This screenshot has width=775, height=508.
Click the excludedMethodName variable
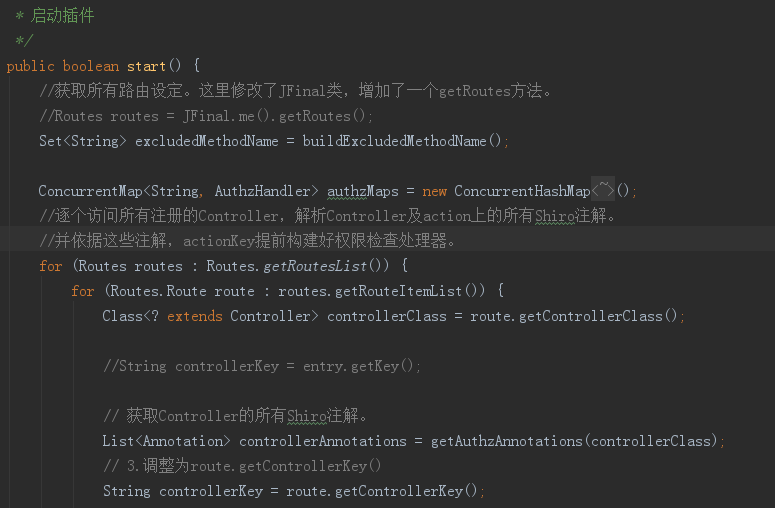click(207, 141)
